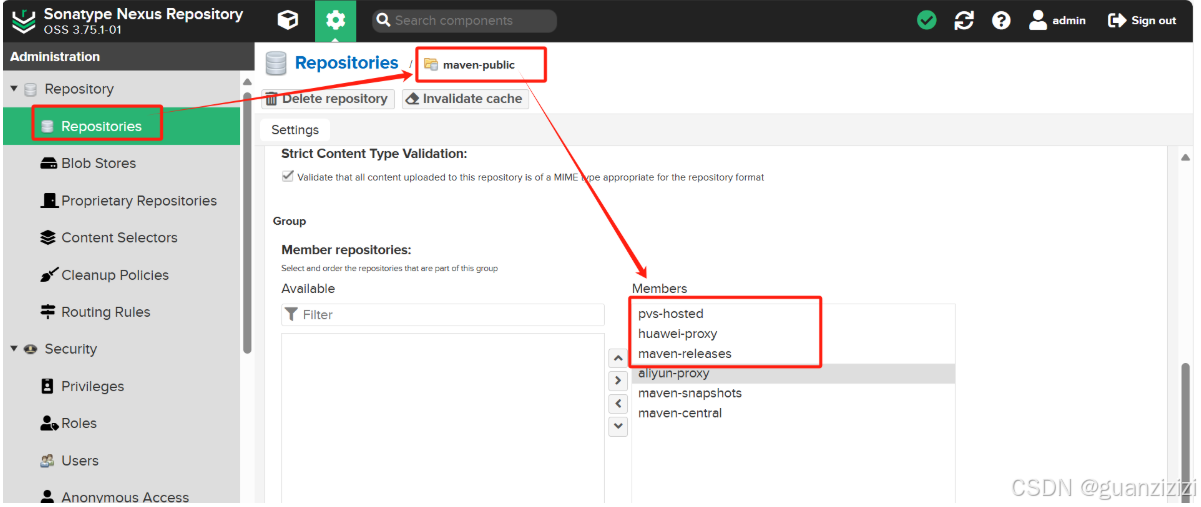Click maven-public breadcrumb text
Image resolution: width=1201 pixels, height=507 pixels.
pyautogui.click(x=479, y=65)
